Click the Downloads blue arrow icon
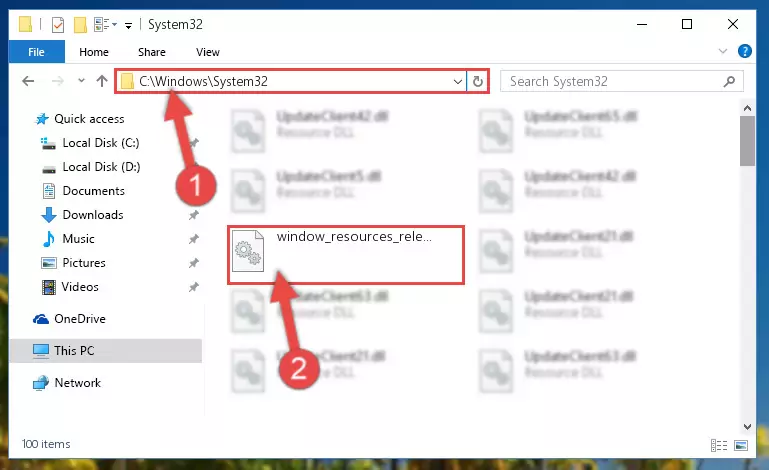 coord(49,215)
